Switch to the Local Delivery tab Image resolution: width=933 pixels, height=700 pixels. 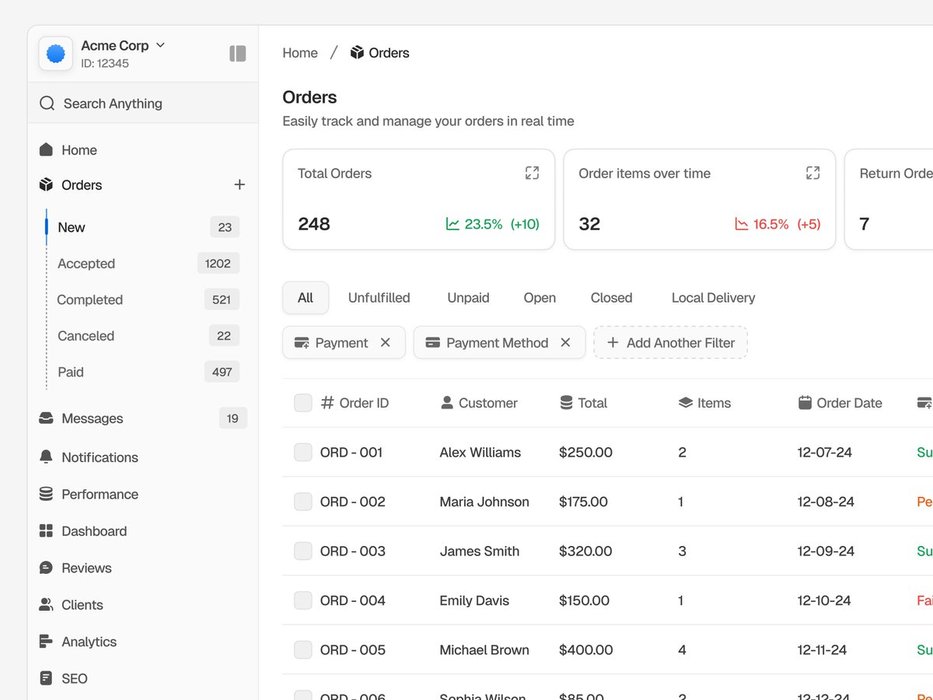713,298
